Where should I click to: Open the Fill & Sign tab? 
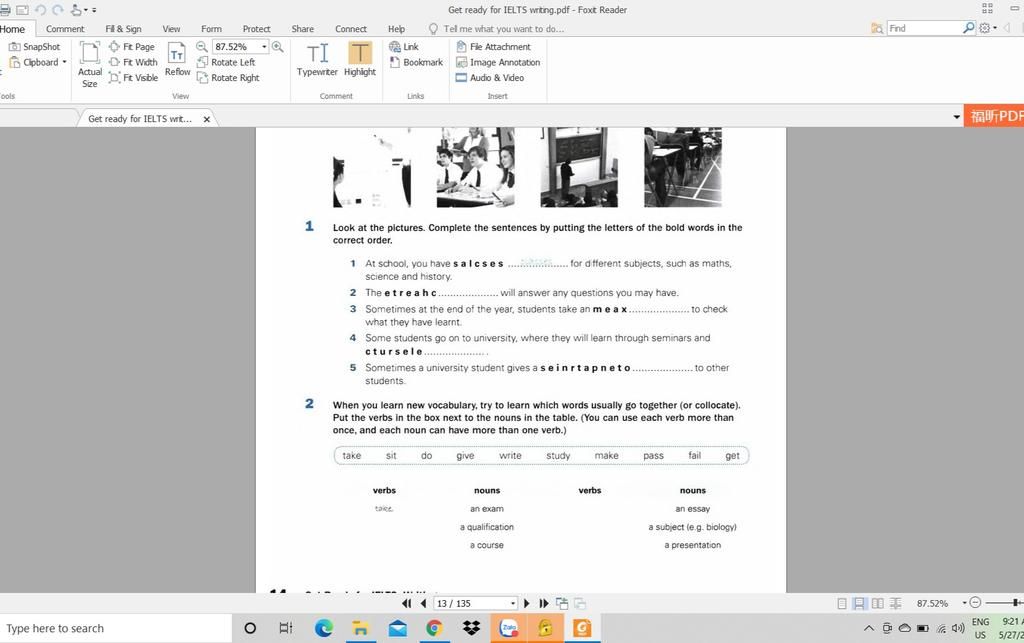[123, 29]
